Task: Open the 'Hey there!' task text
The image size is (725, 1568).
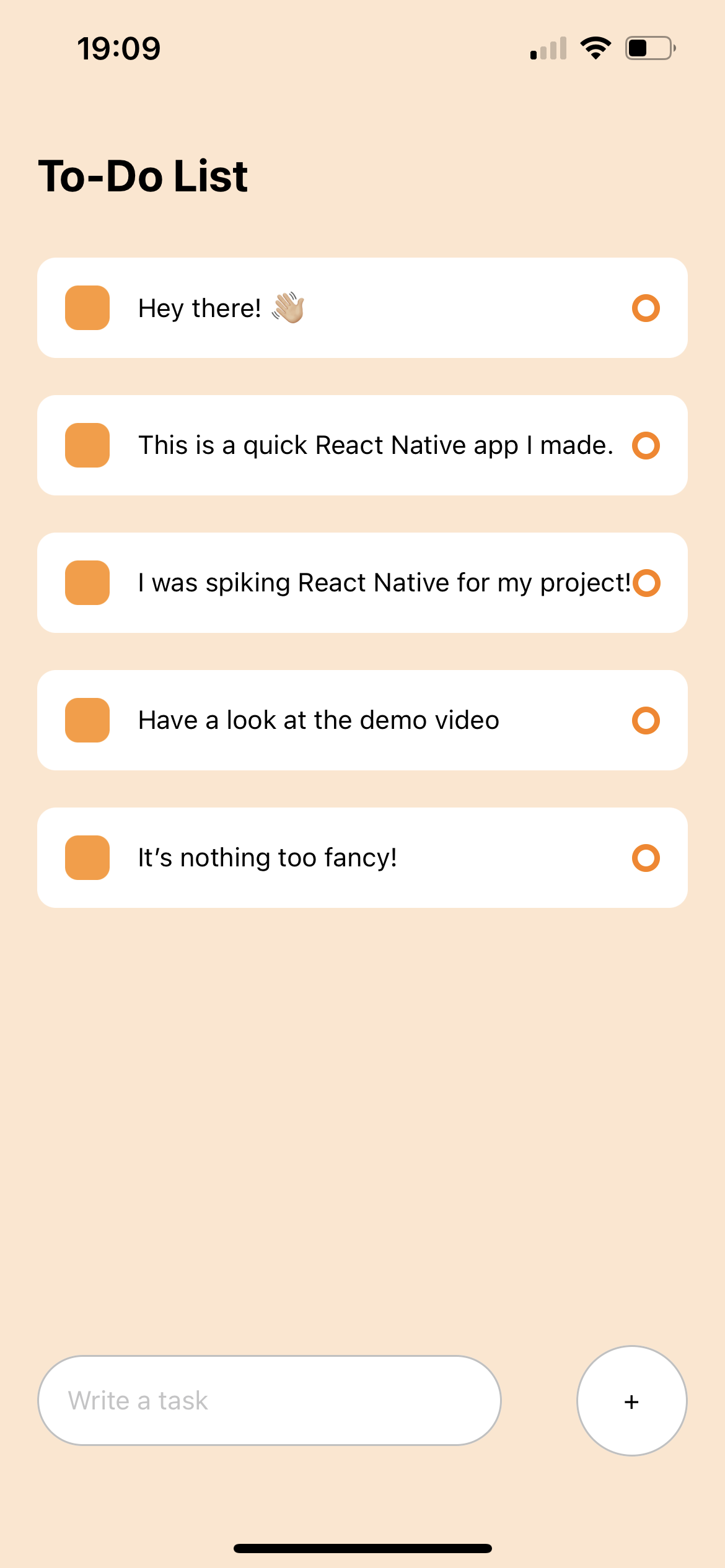Action: [x=200, y=308]
